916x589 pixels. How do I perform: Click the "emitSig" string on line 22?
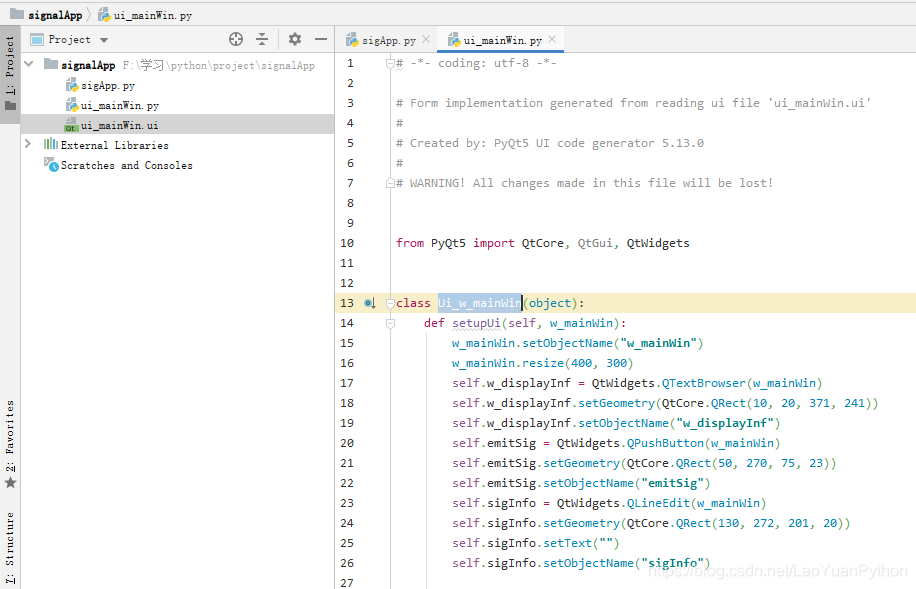672,483
